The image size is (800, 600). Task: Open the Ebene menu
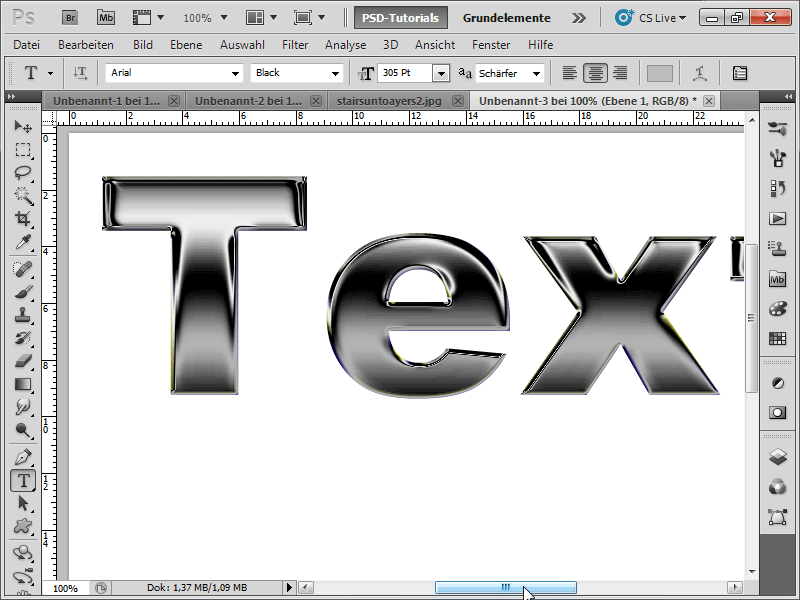point(186,45)
